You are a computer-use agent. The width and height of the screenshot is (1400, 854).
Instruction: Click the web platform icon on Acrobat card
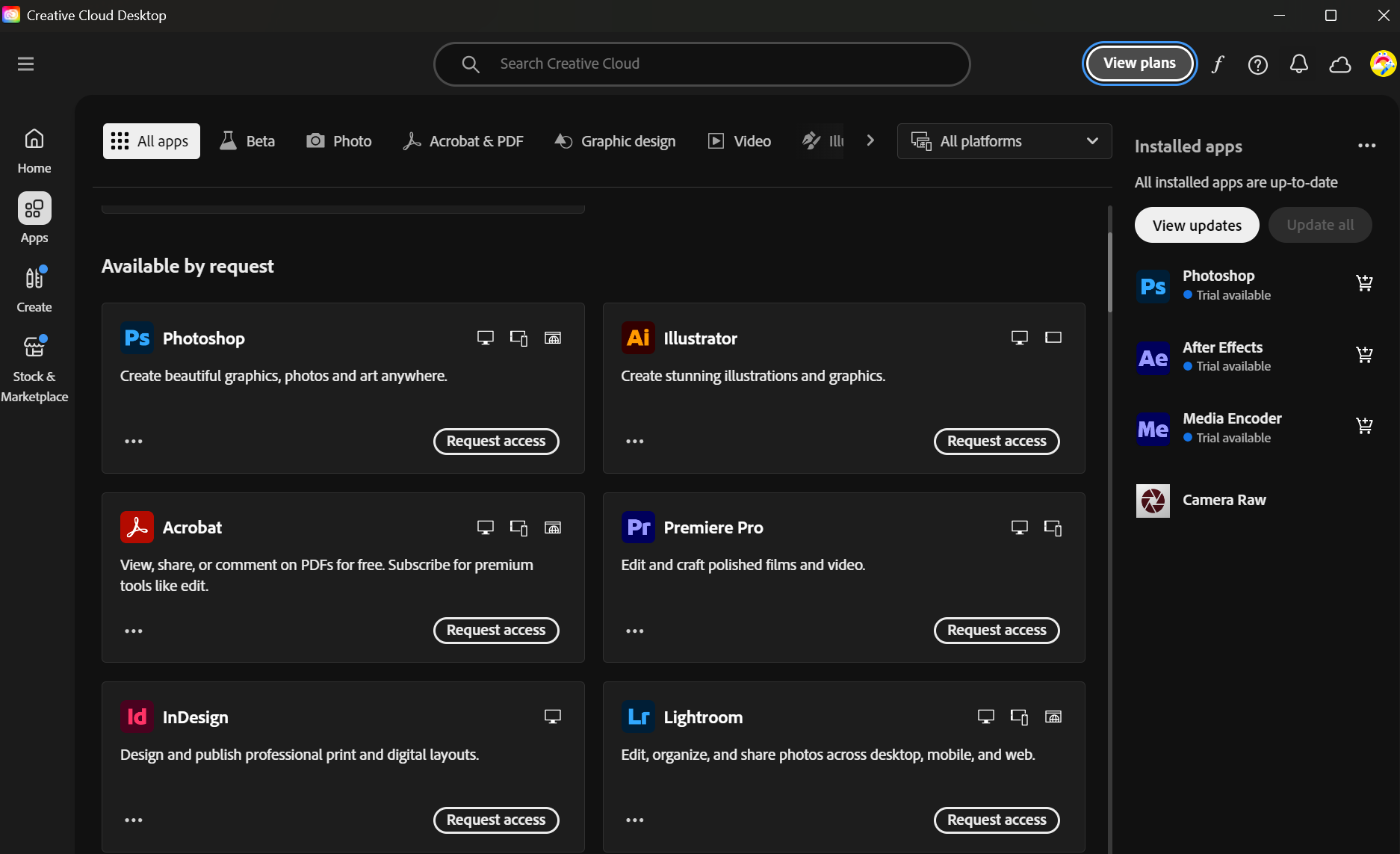tap(553, 527)
